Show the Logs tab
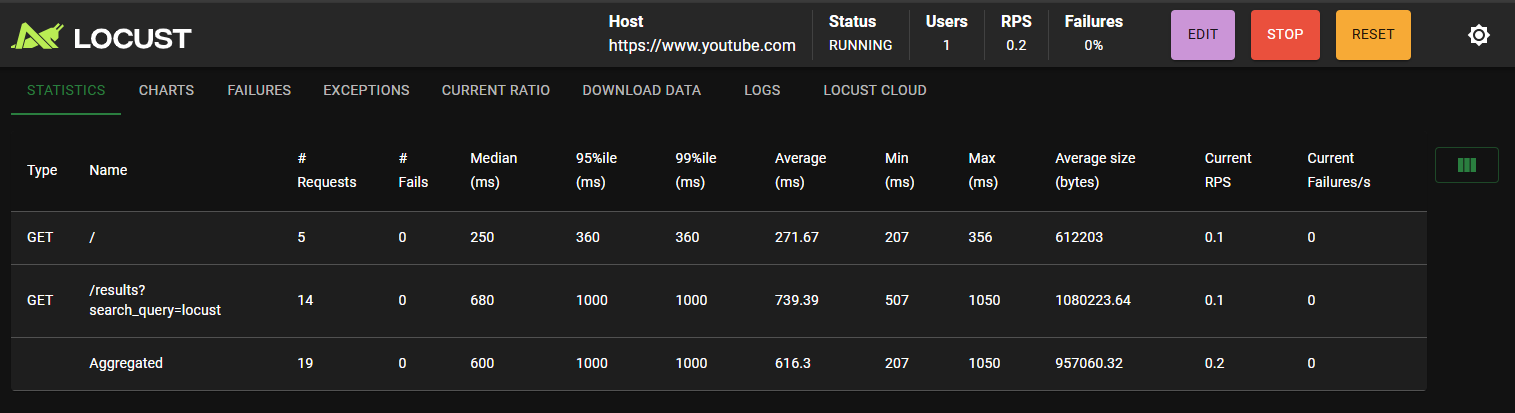The width and height of the screenshot is (1515, 413). point(762,90)
